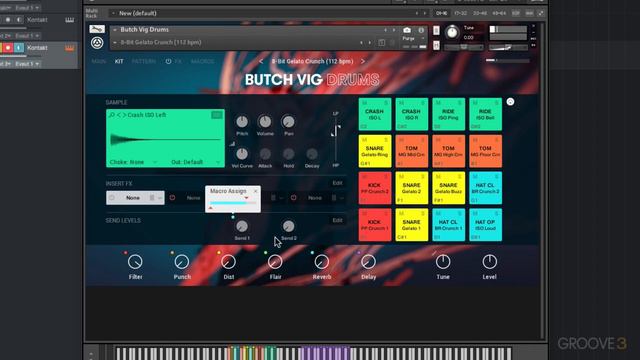Screen dimensions: 640x360
Task: Click the round icon beside the pad grid
Action: (510, 102)
